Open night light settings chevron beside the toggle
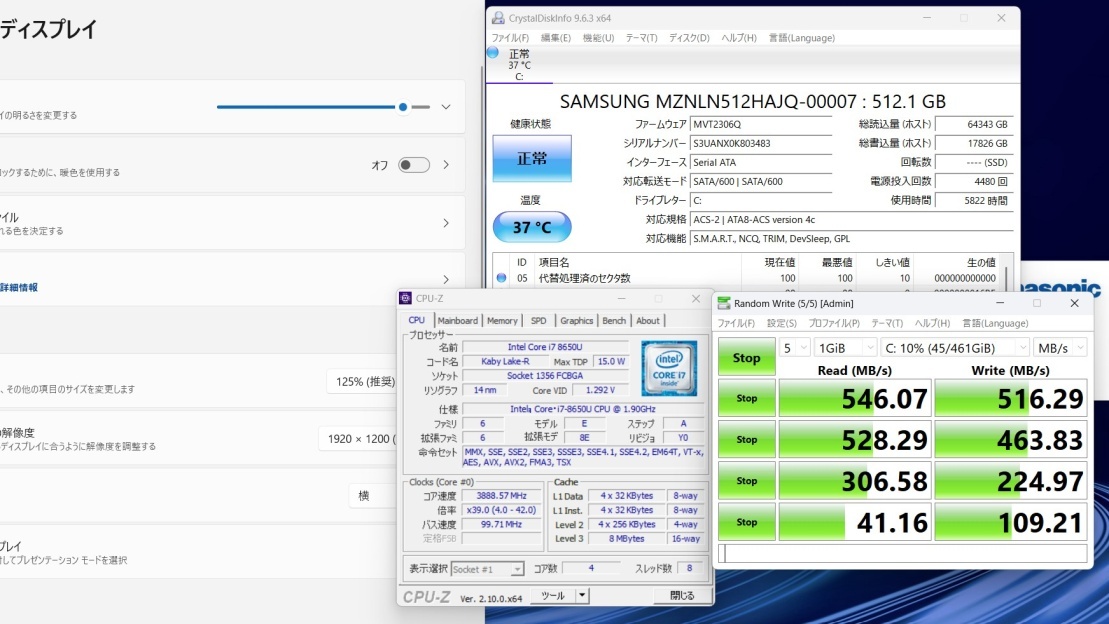1109x624 pixels. [x=446, y=165]
